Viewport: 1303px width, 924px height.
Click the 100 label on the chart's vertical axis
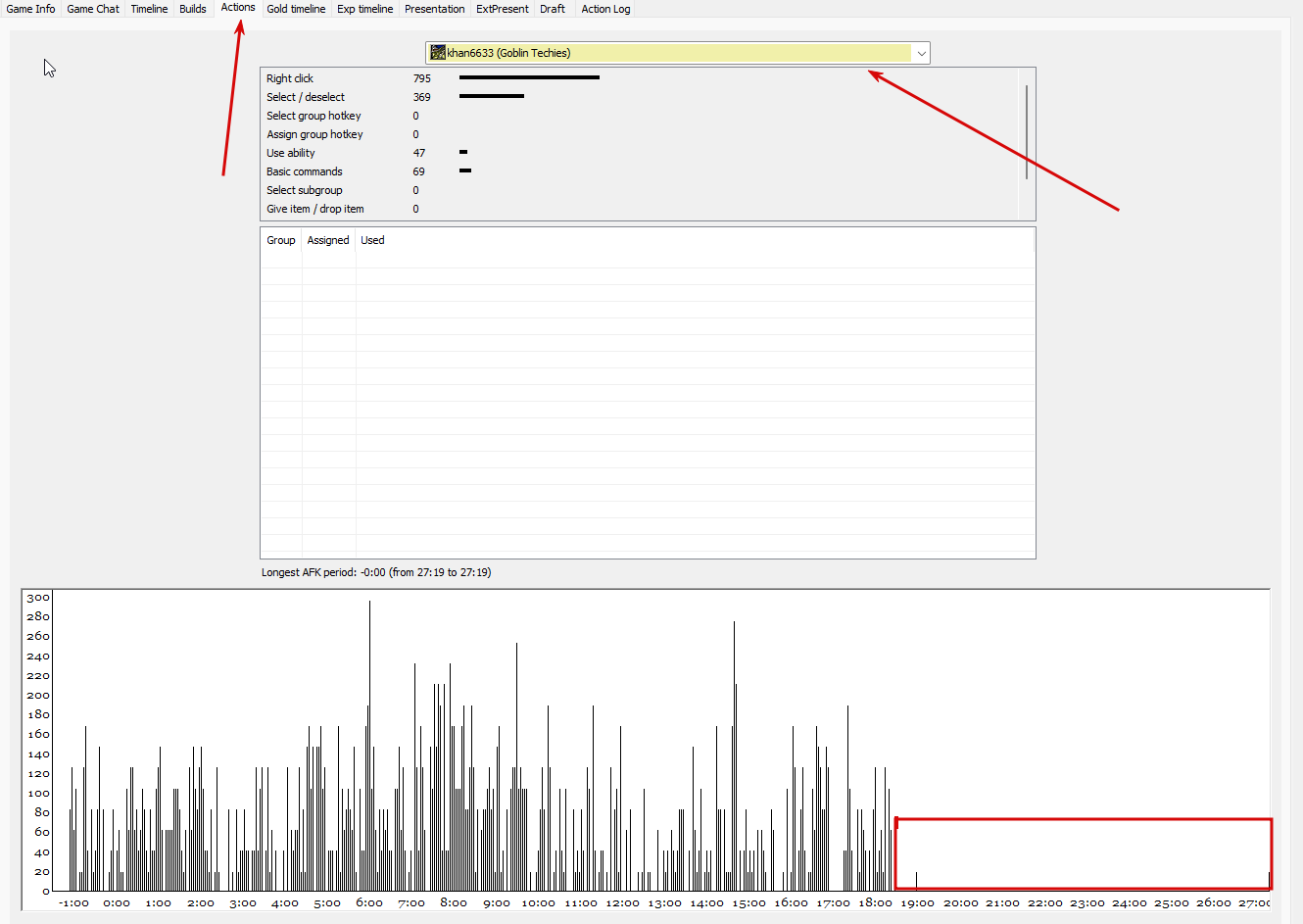[38, 794]
